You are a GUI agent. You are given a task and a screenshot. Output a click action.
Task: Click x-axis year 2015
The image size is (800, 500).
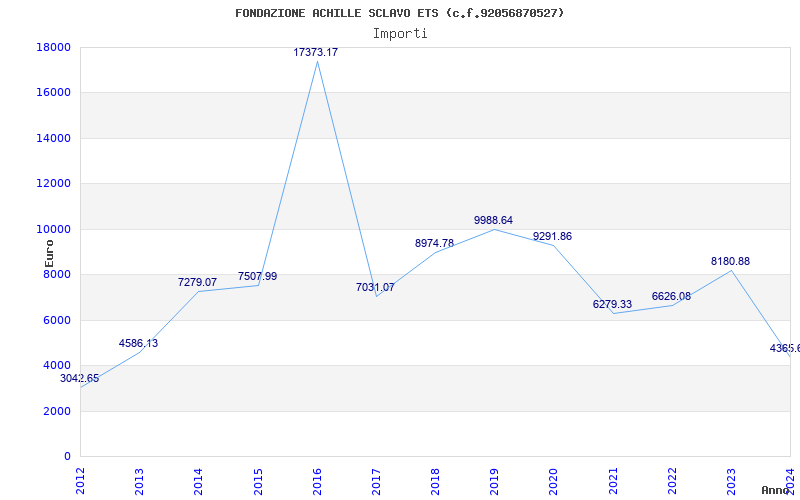(258, 481)
